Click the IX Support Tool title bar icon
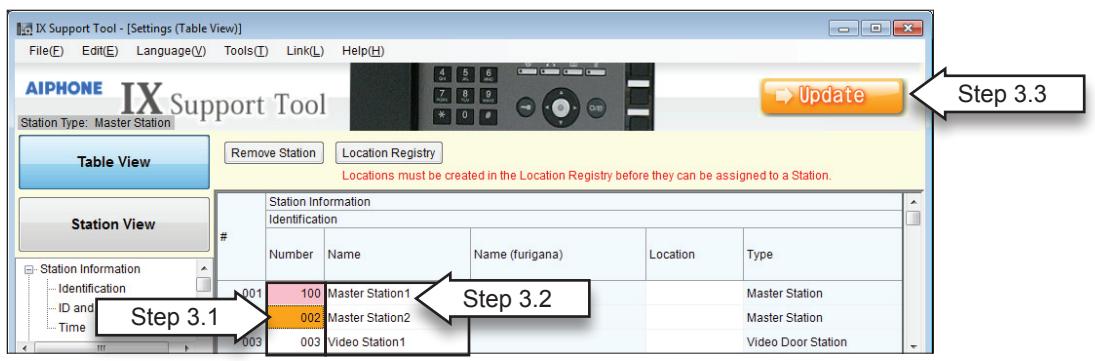The width and height of the screenshot is (1095, 361). click(24, 29)
